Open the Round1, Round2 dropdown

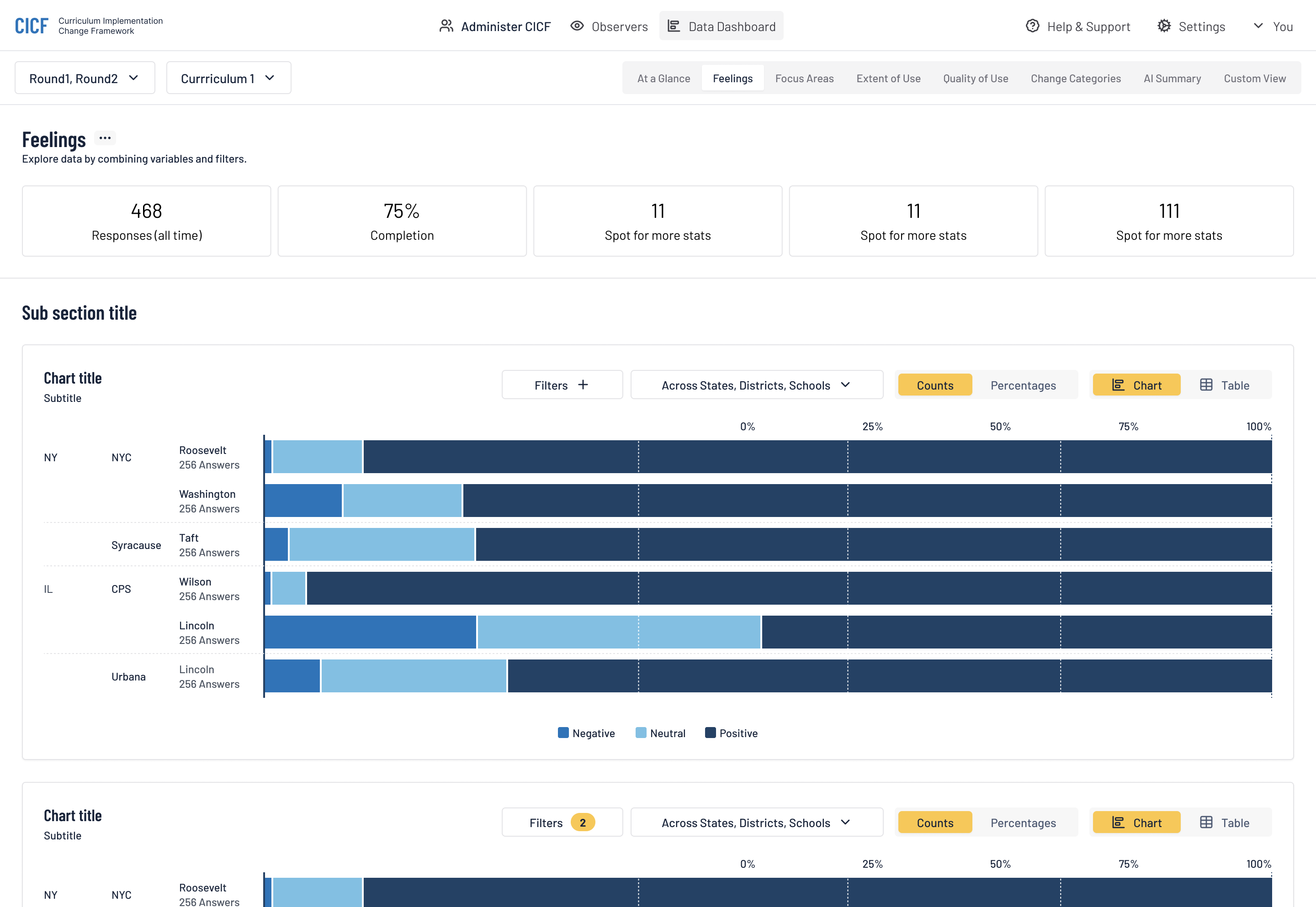[x=85, y=79]
